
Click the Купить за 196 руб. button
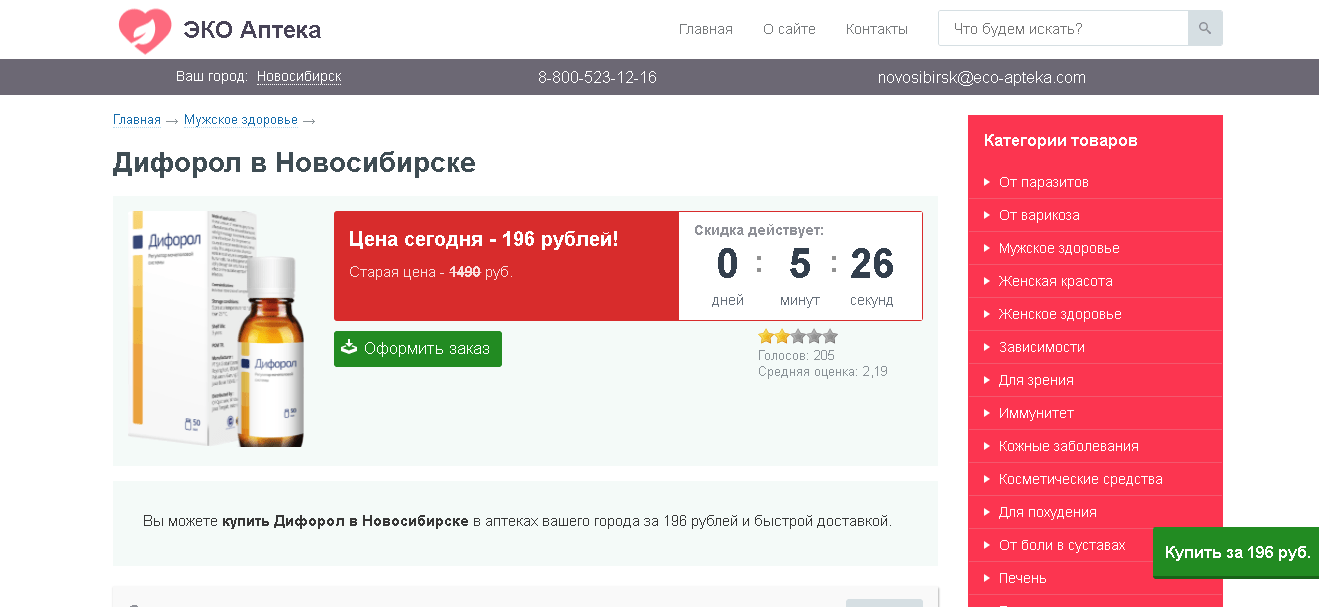[1236, 553]
